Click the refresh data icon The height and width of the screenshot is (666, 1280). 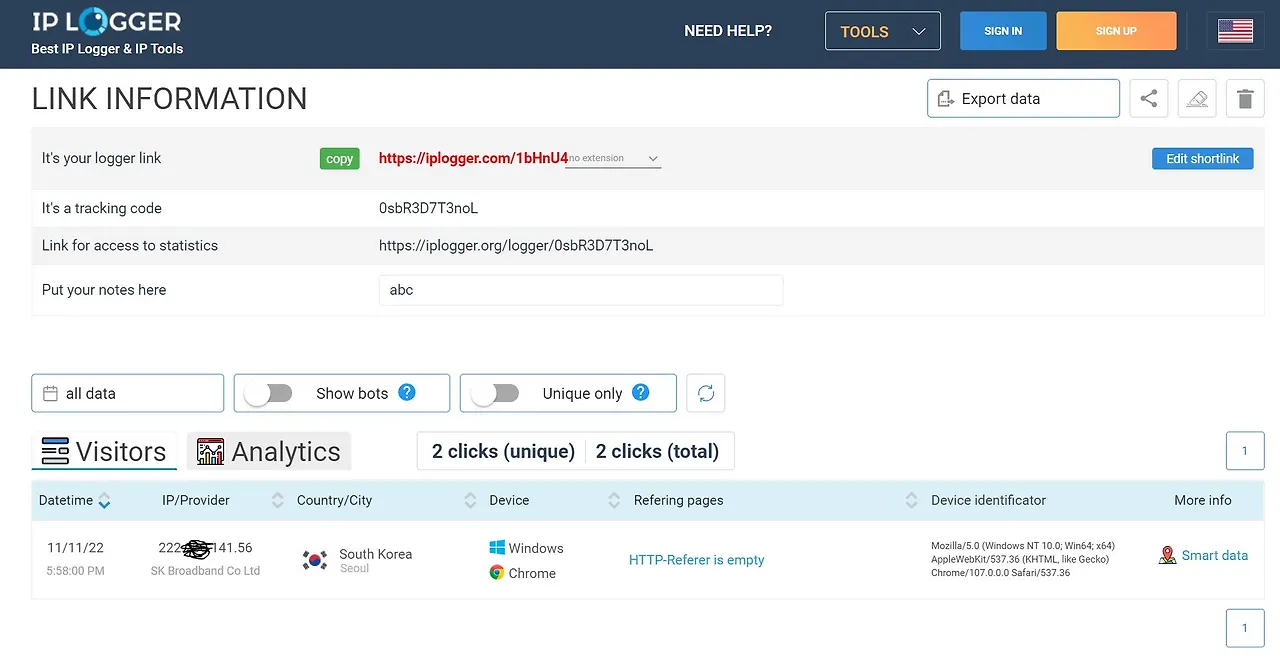[x=706, y=393]
